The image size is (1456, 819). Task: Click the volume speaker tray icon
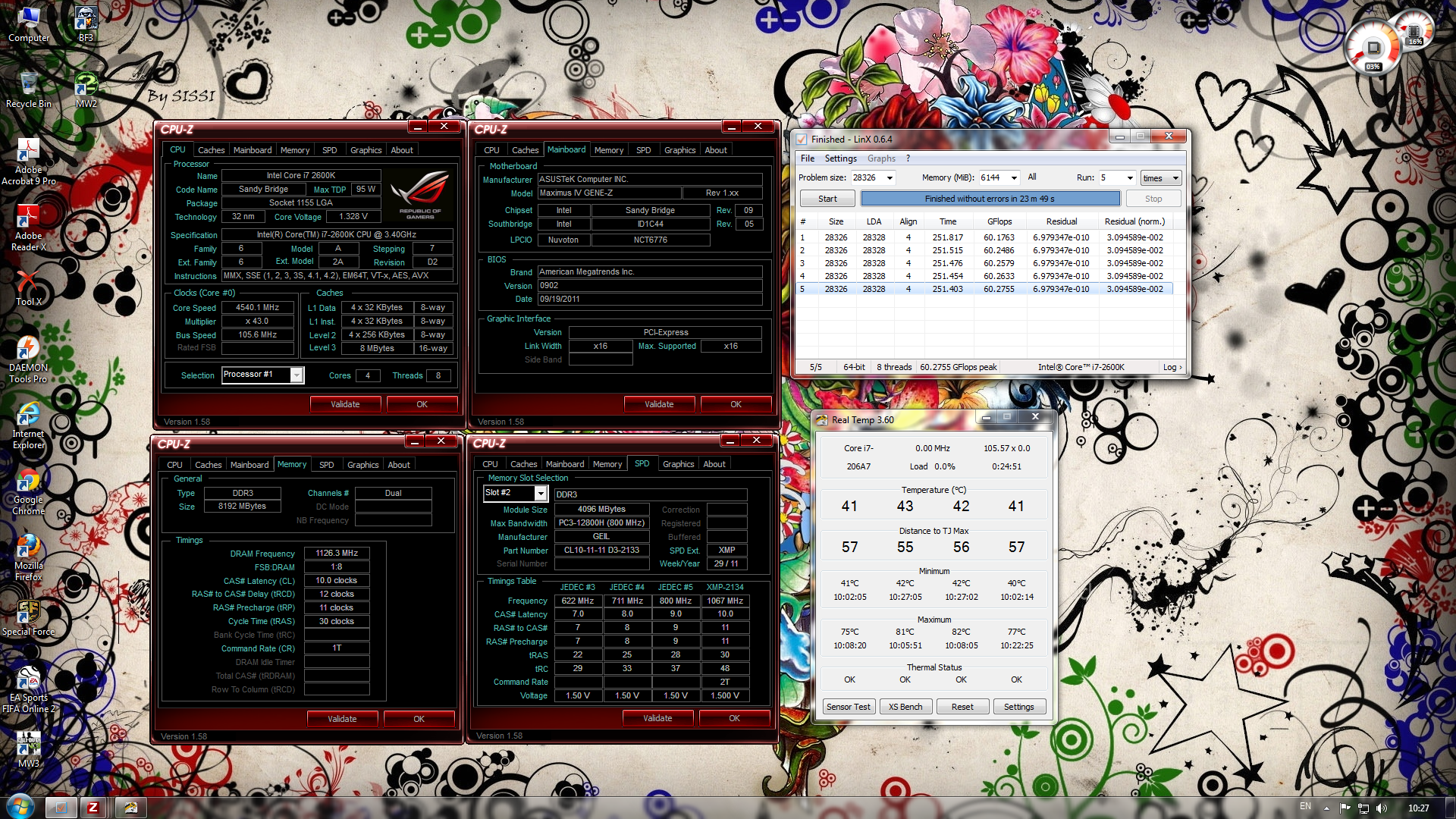click(1381, 808)
